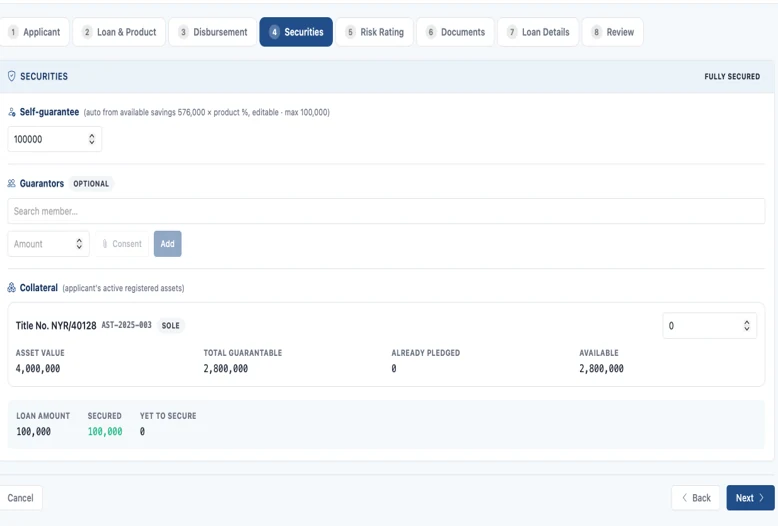Click the Yet To Secure 0 value
Viewport: 778px width, 526px height.
142,432
